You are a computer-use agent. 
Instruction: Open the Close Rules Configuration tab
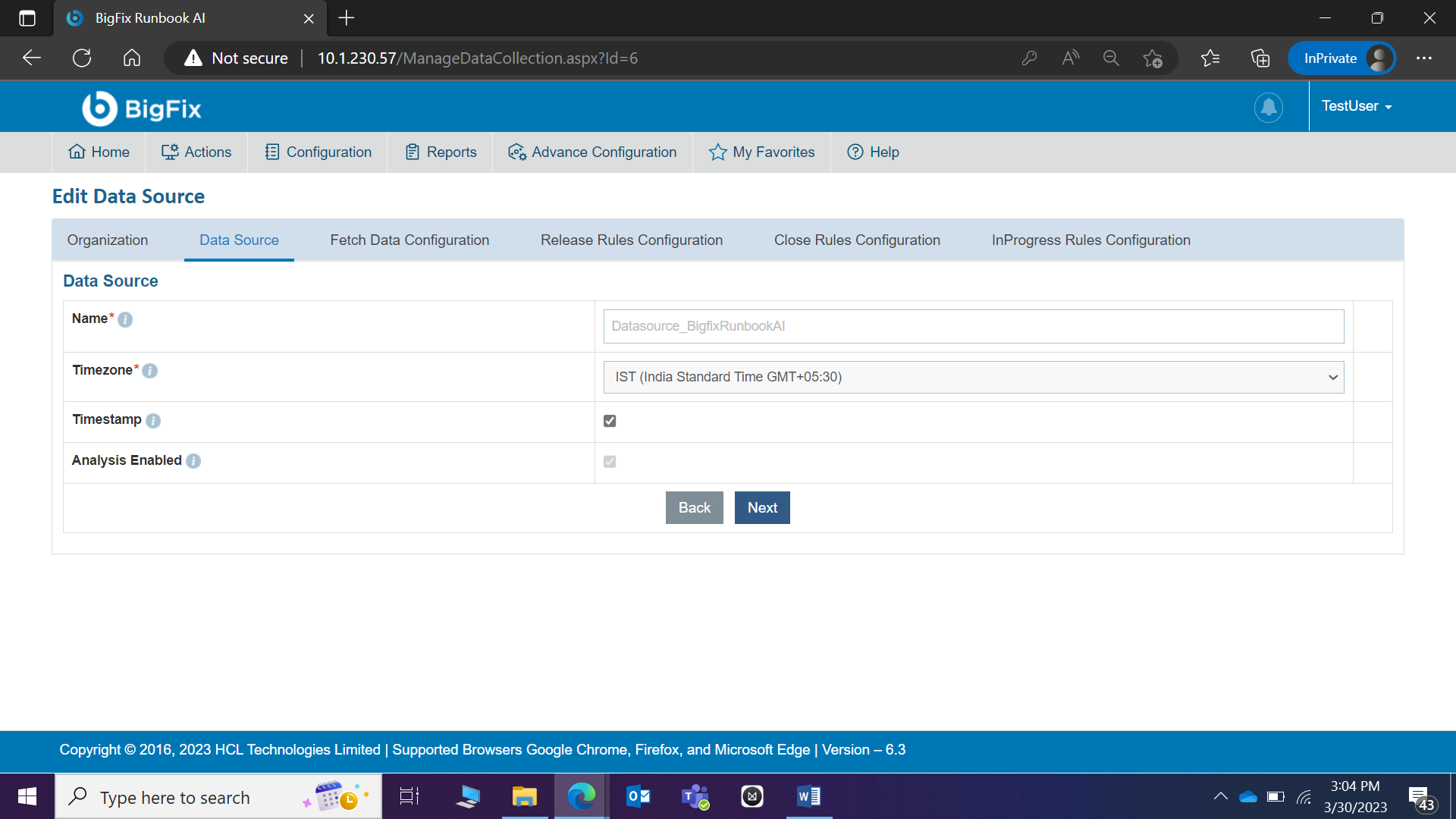(x=857, y=240)
